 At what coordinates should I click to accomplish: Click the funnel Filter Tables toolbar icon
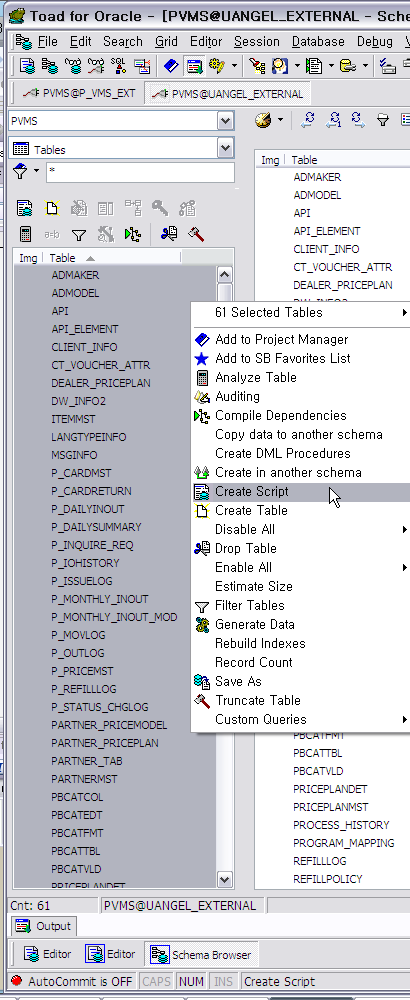pyautogui.click(x=78, y=235)
